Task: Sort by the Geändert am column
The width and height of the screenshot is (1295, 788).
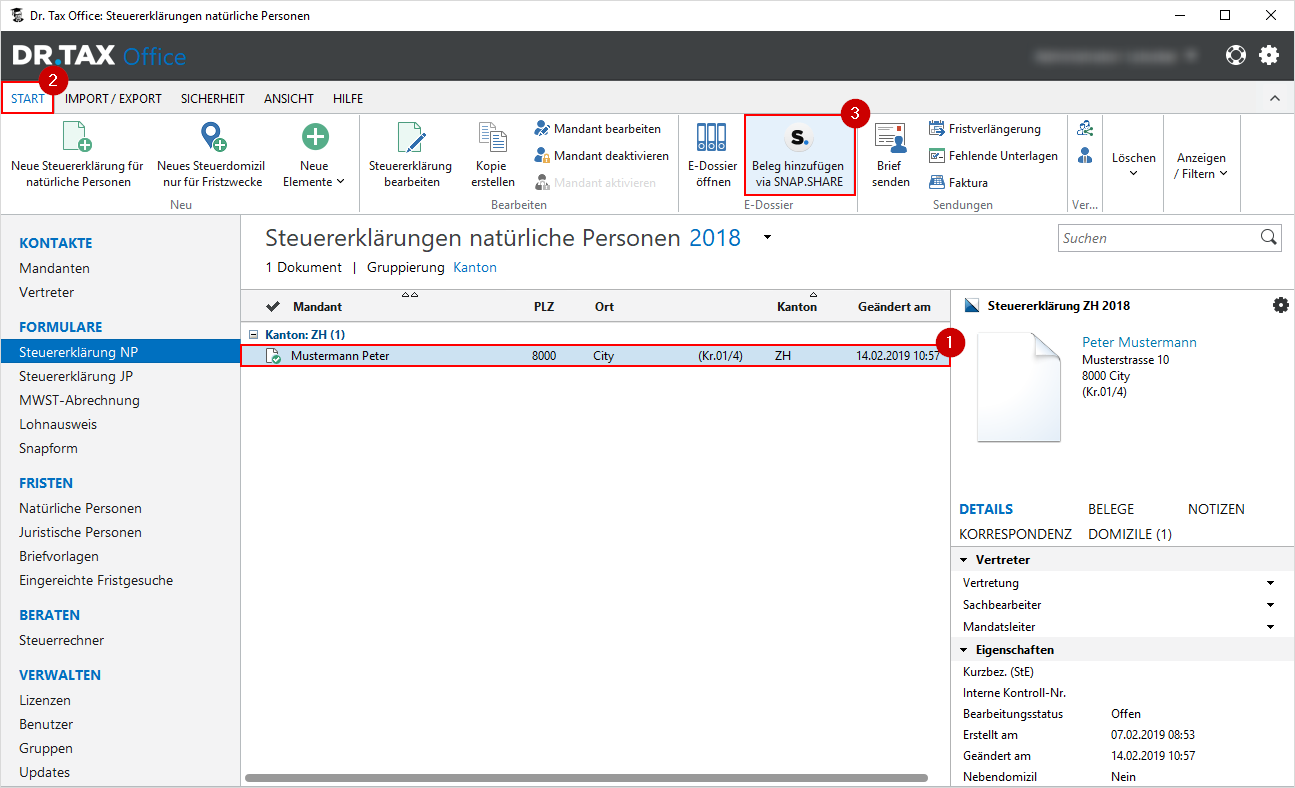Action: [x=894, y=307]
